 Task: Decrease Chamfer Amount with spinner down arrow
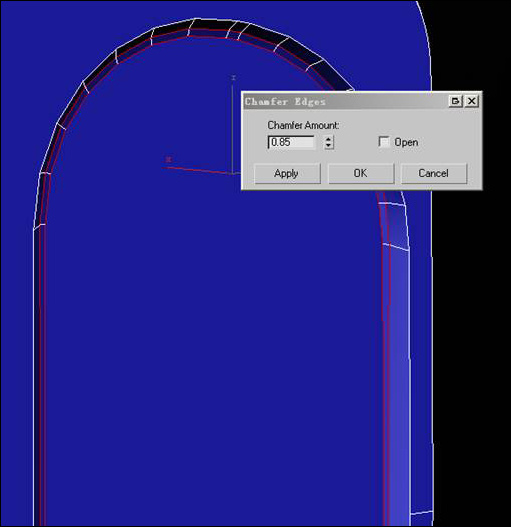pyautogui.click(x=329, y=146)
